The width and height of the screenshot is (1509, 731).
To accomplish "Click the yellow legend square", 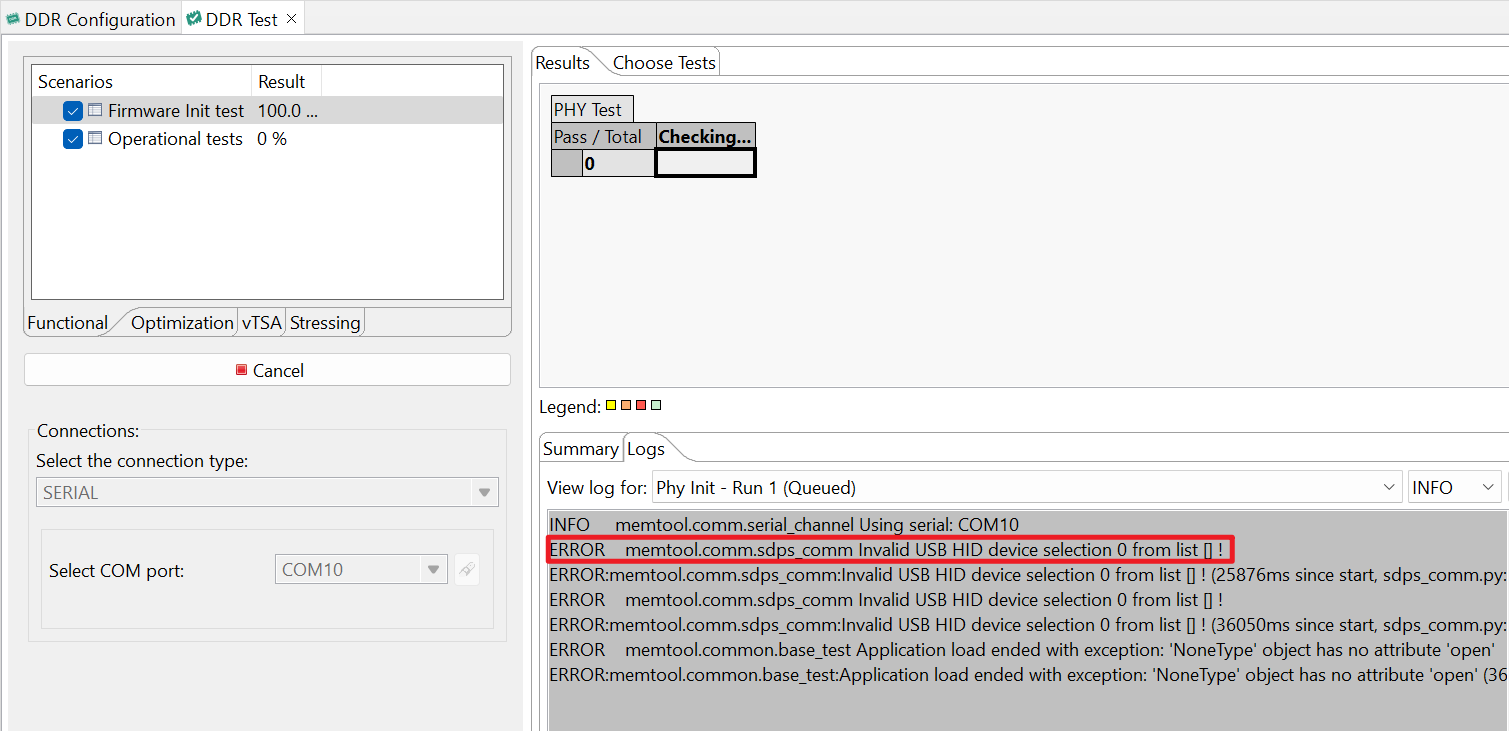I will (611, 405).
